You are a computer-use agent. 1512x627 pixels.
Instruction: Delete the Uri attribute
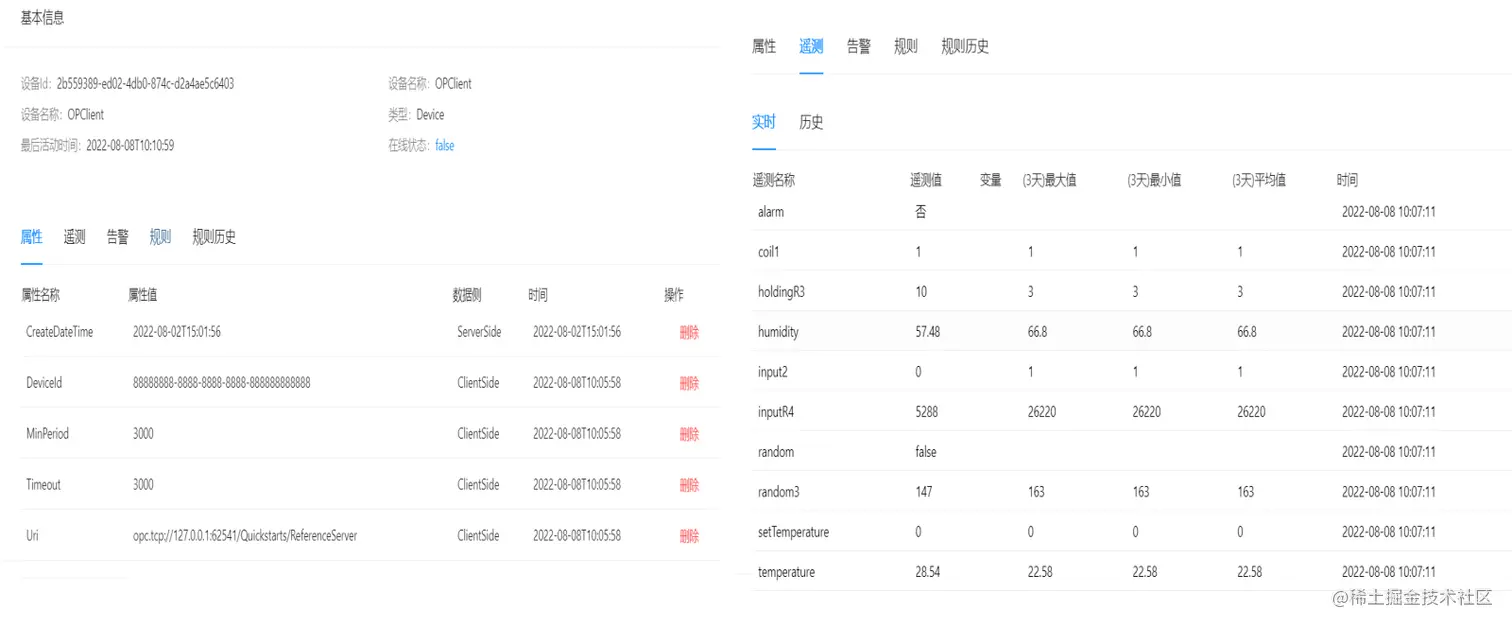click(689, 536)
